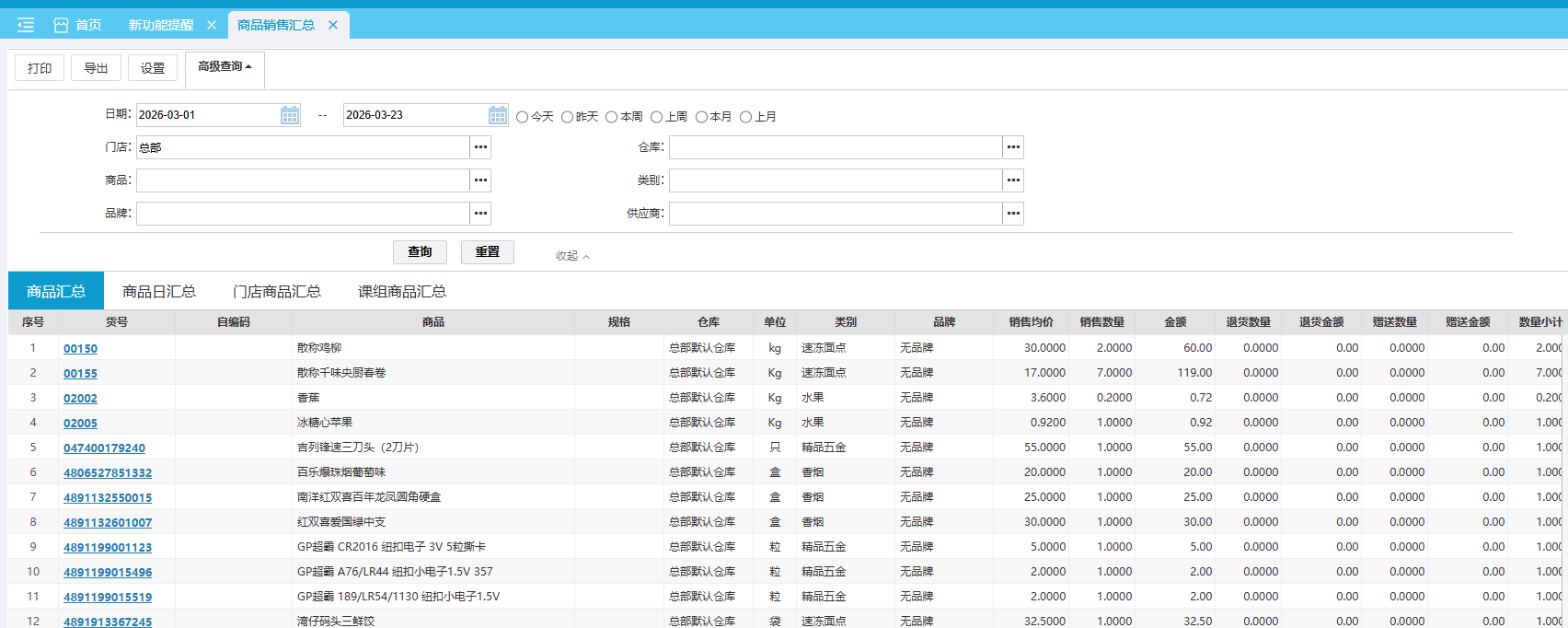
Task: Switch to the 门店商品汇总 tab
Action: pos(277,291)
